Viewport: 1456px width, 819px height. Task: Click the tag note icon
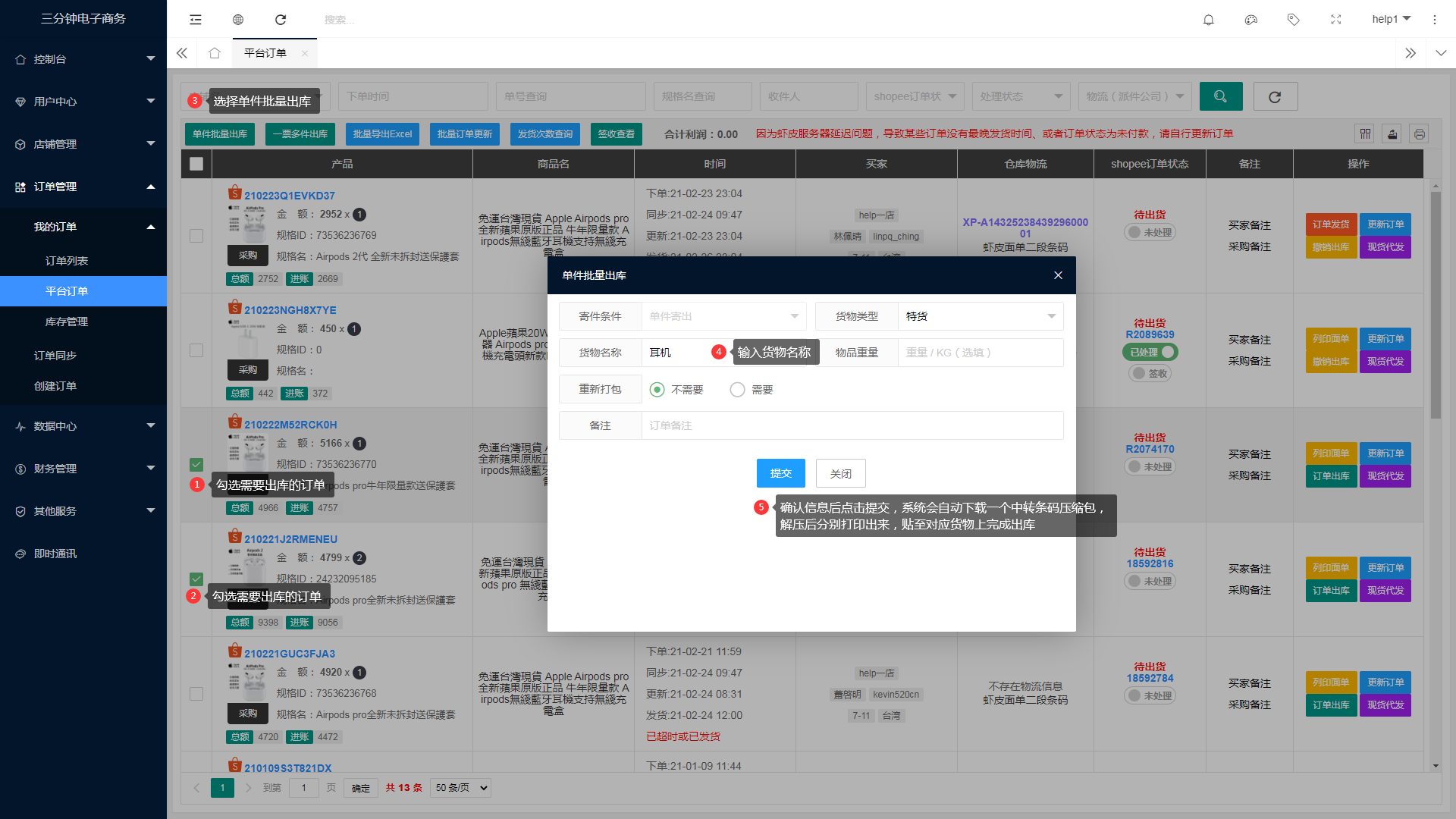1294,20
